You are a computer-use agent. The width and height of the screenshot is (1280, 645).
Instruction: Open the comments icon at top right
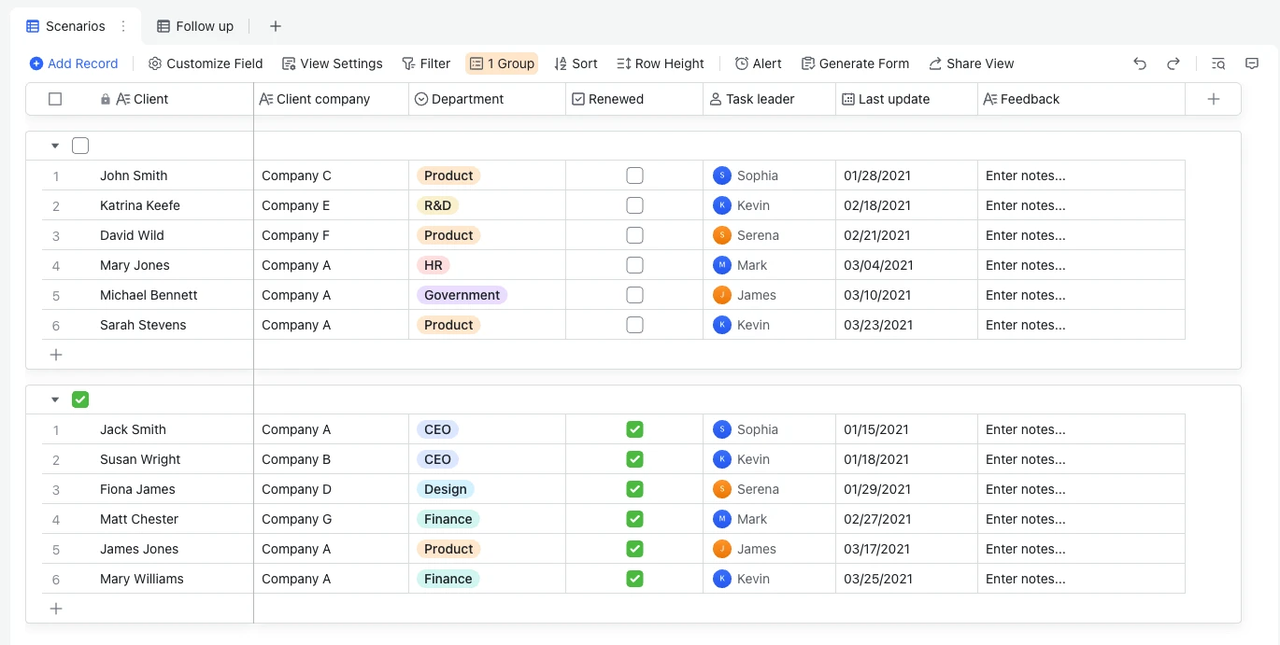[x=1251, y=63]
